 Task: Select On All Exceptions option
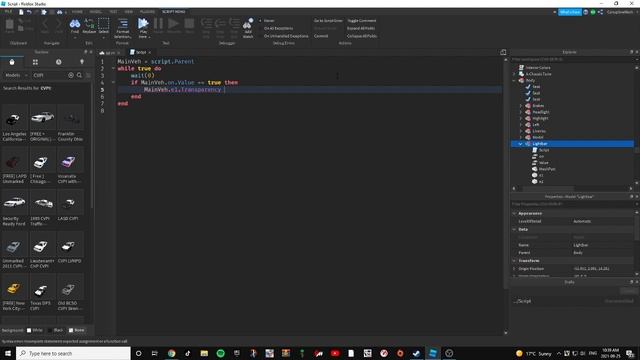[x=276, y=28]
